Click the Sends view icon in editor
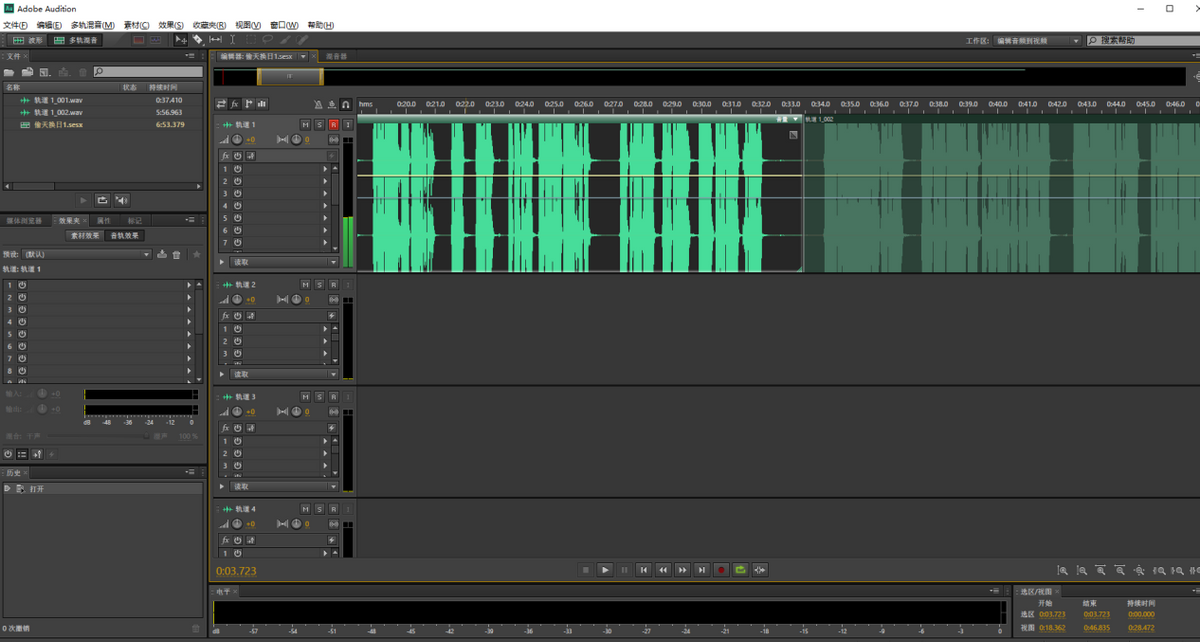 (248, 103)
